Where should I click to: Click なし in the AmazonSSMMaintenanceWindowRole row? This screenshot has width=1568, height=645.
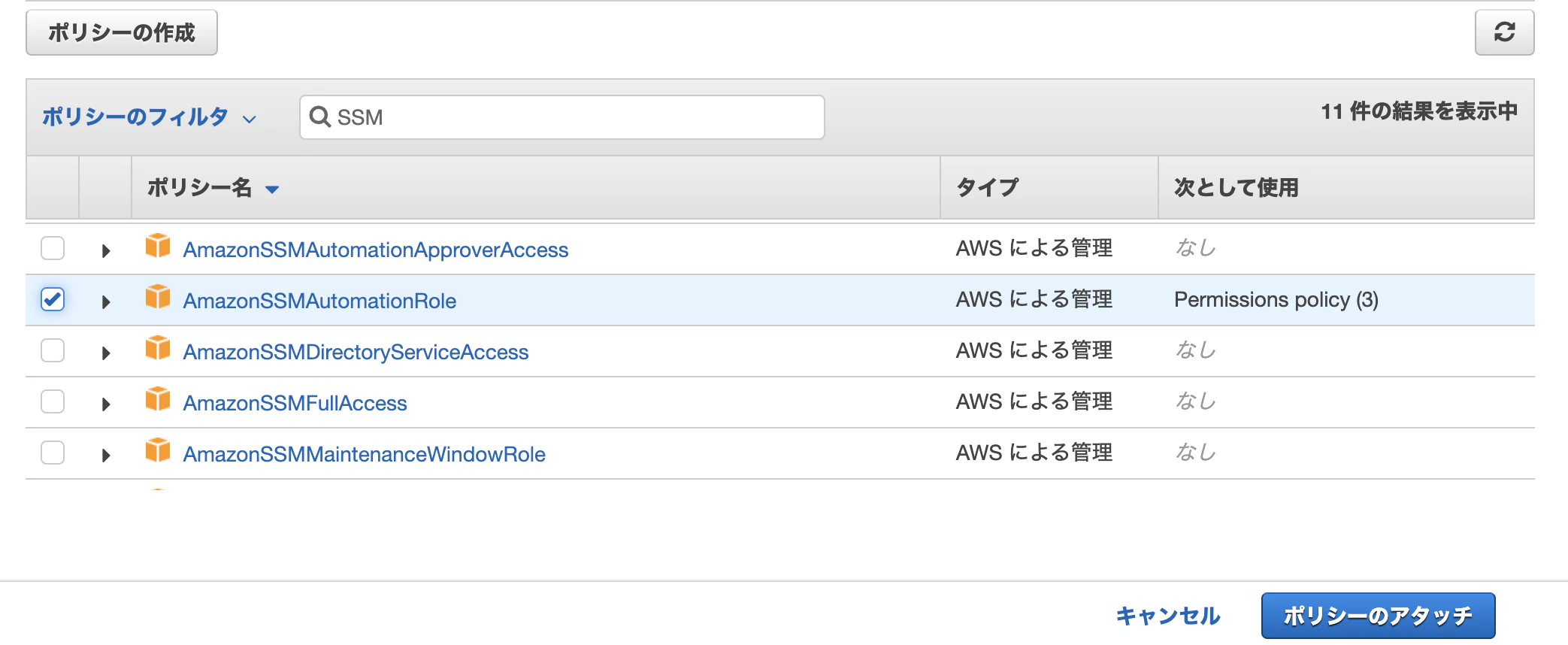click(x=1195, y=453)
